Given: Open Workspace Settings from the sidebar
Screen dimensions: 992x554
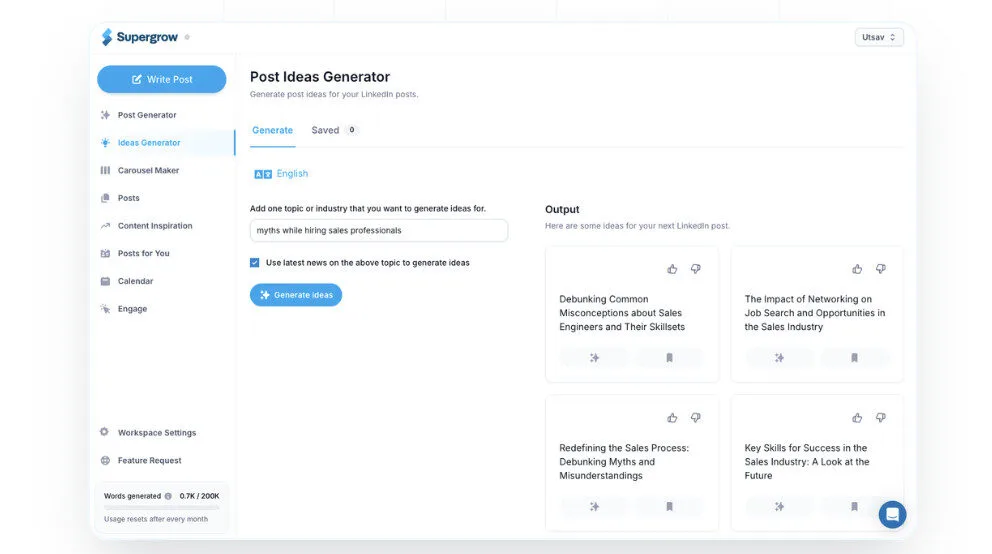Looking at the screenshot, I should pyautogui.click(x=156, y=433).
